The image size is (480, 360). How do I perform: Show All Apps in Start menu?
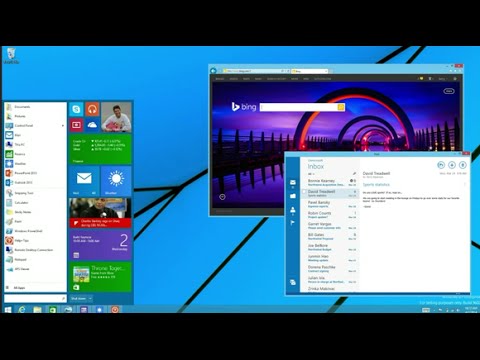35,288
